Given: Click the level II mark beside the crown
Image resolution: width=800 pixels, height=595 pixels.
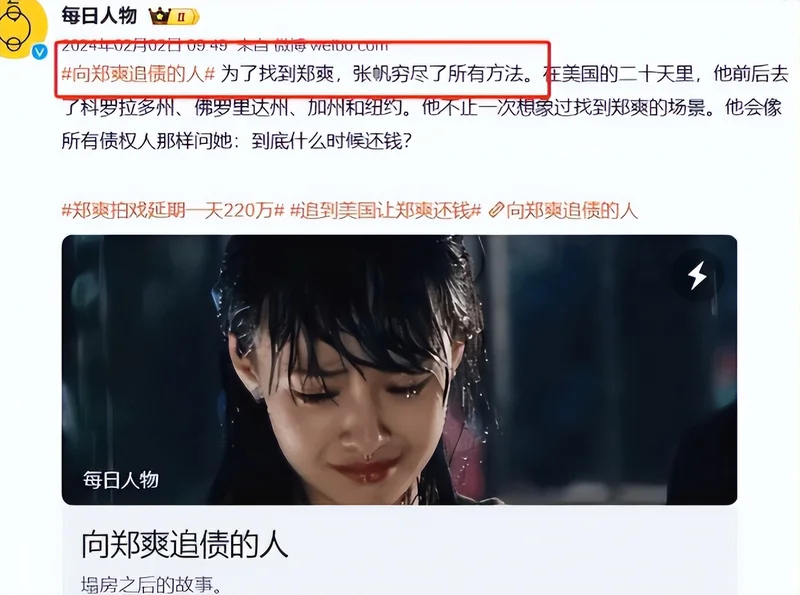Looking at the screenshot, I should (x=181, y=17).
